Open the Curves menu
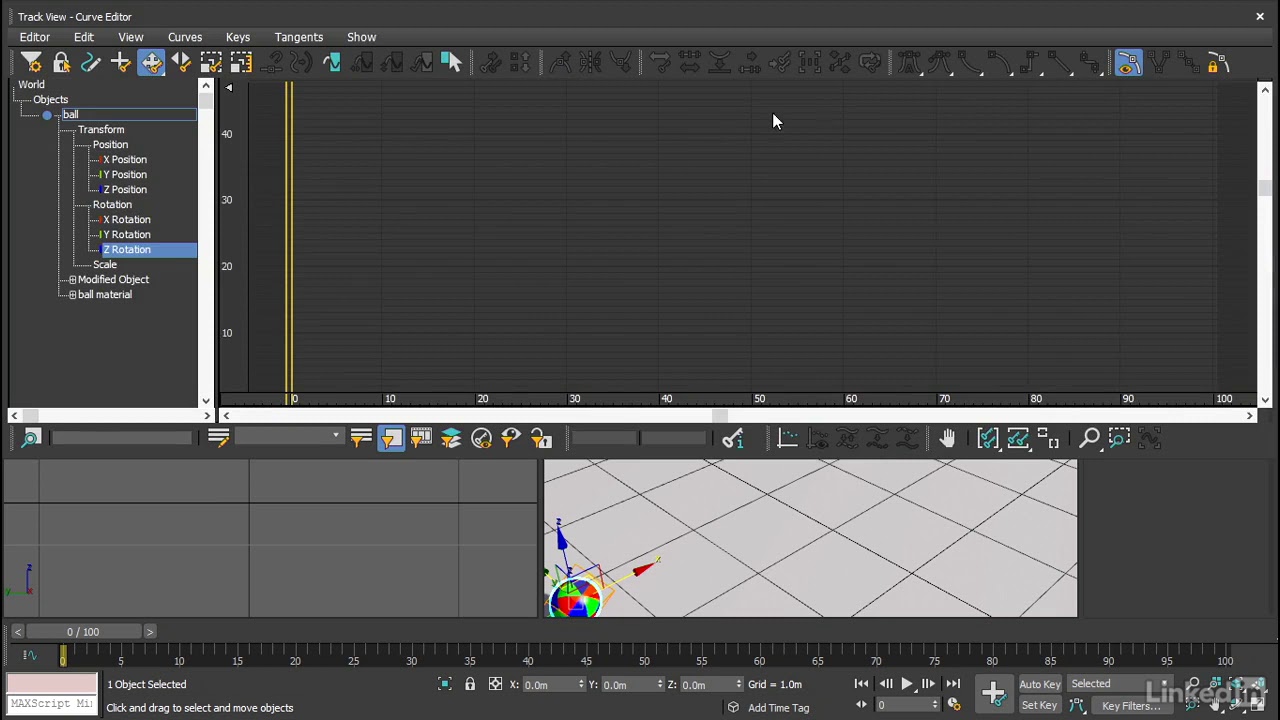 [185, 37]
